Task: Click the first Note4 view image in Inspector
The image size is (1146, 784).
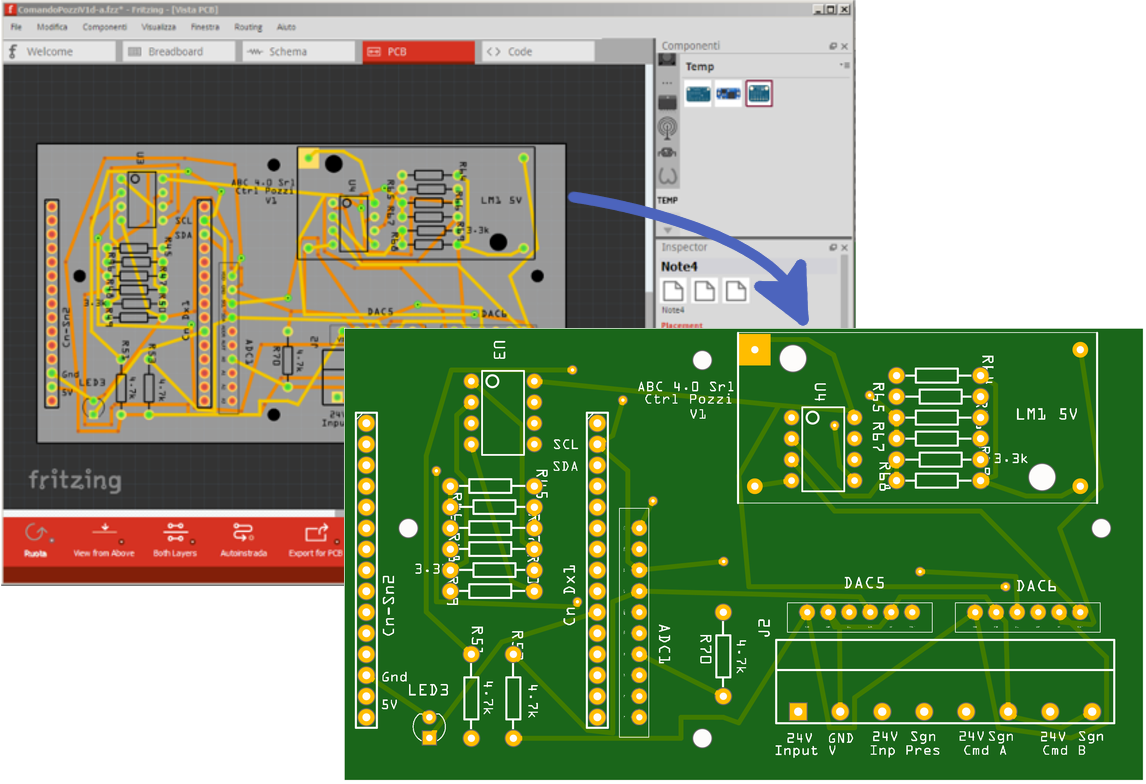Action: click(x=672, y=290)
